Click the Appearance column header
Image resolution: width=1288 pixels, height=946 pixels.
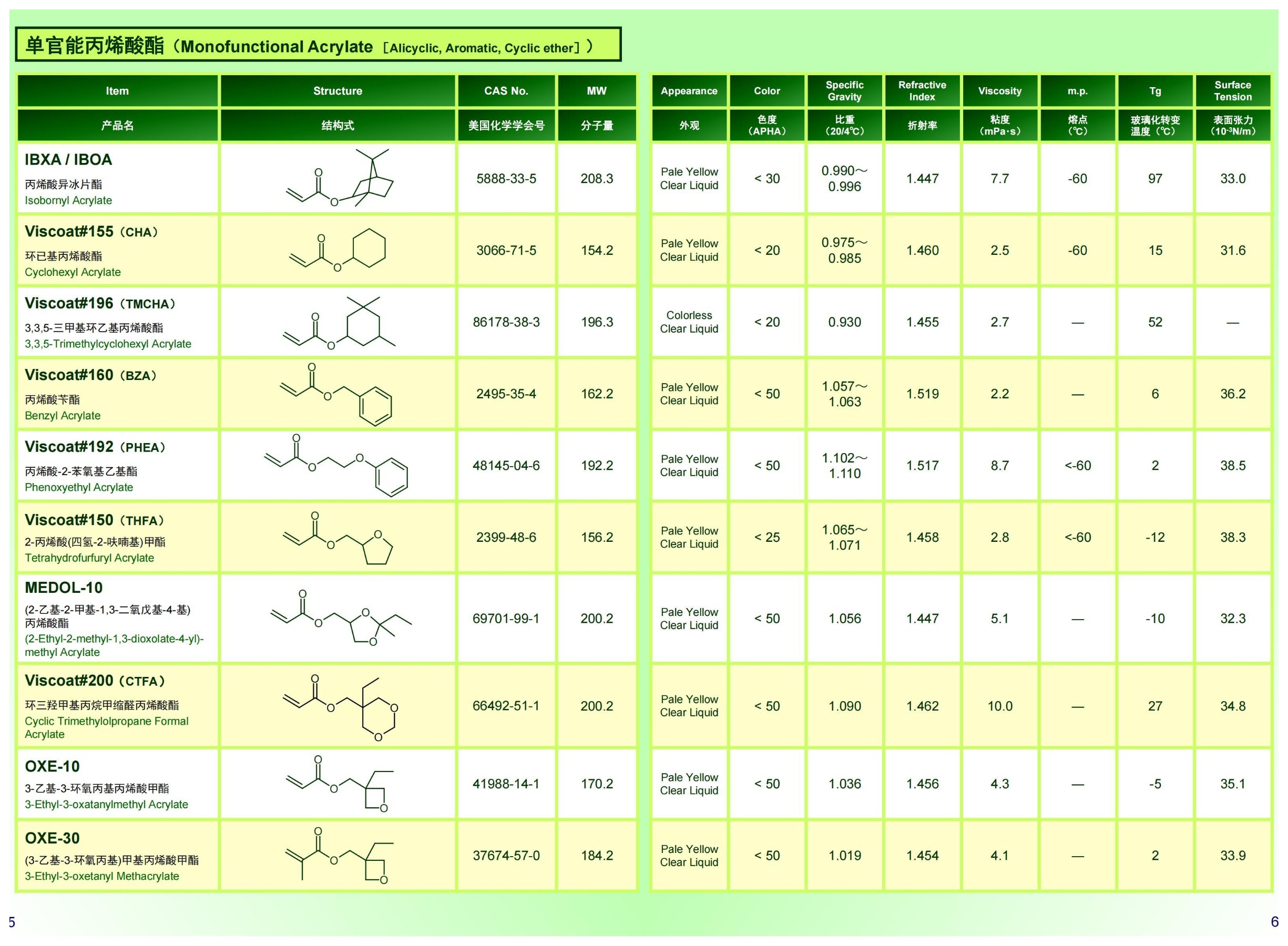click(x=689, y=91)
